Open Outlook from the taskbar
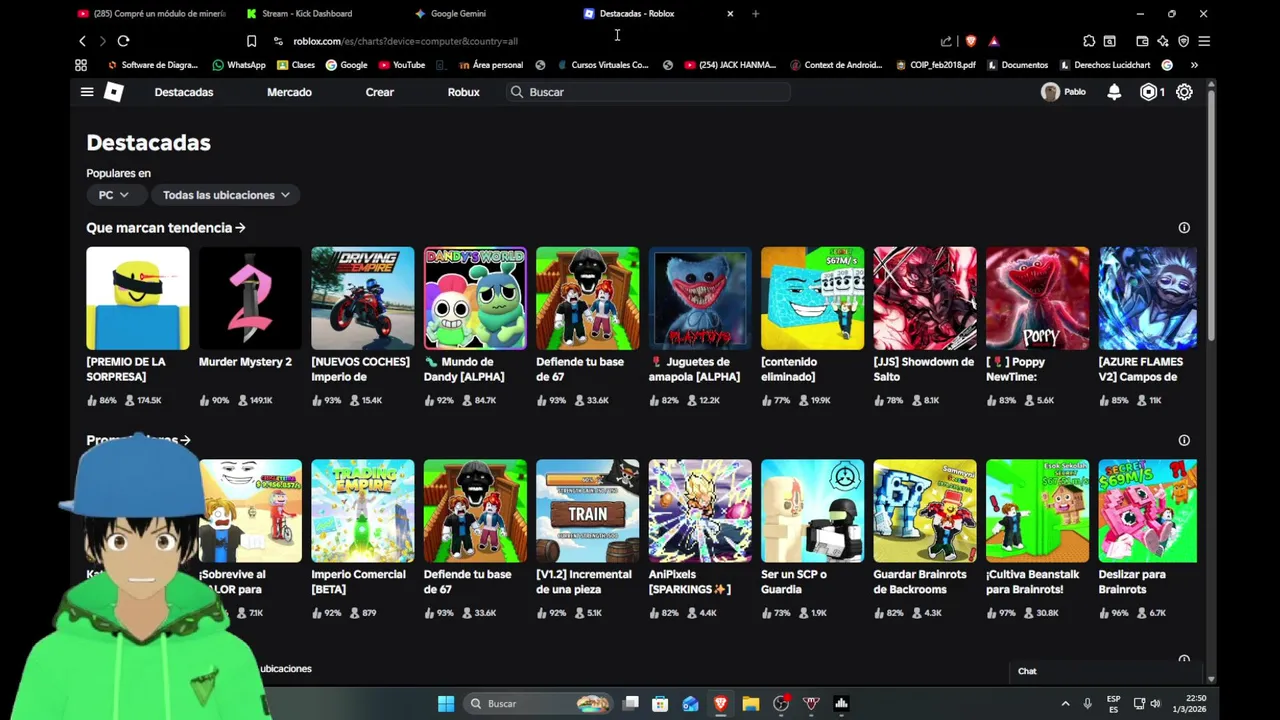This screenshot has height=720, width=1280. 690,703
